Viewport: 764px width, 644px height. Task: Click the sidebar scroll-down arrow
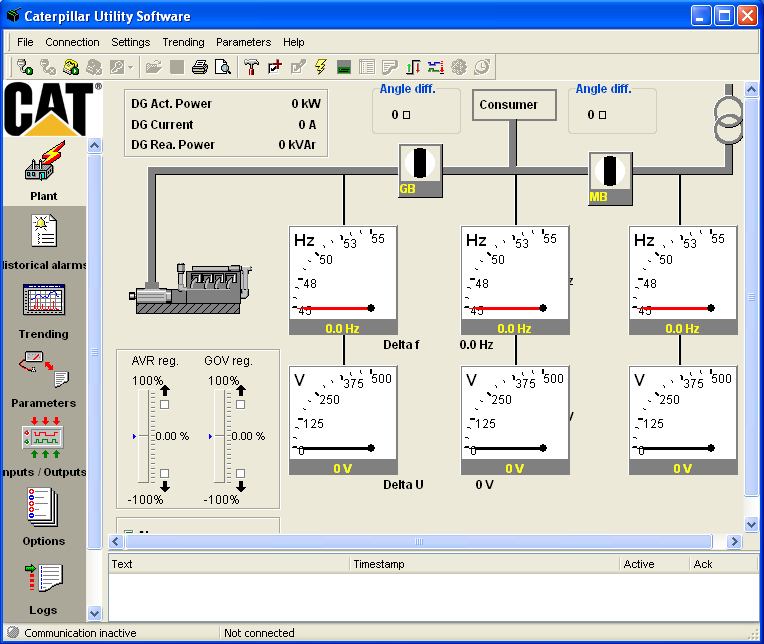pyautogui.click(x=95, y=613)
